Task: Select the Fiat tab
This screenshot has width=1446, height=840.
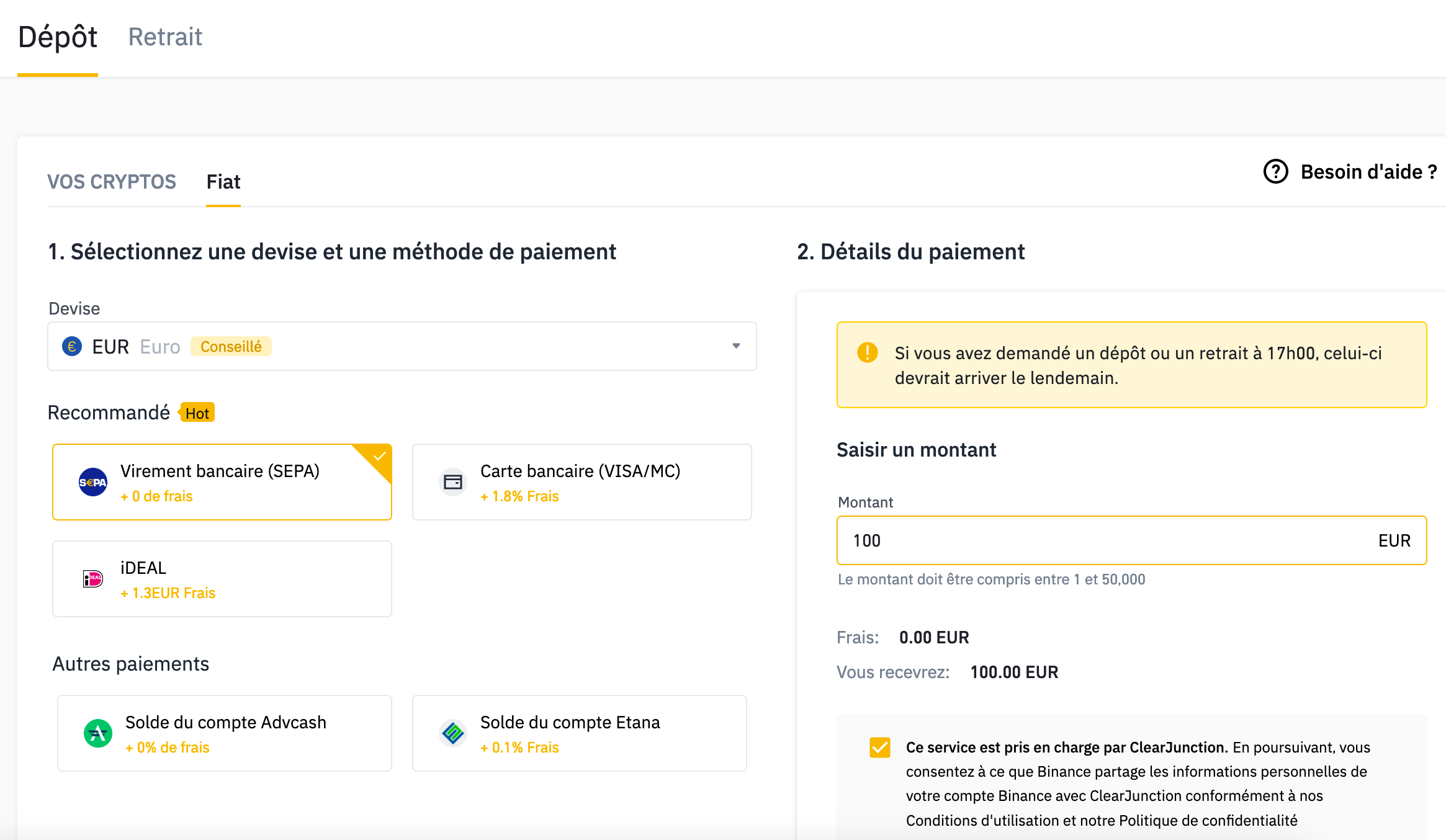Action: [x=223, y=182]
